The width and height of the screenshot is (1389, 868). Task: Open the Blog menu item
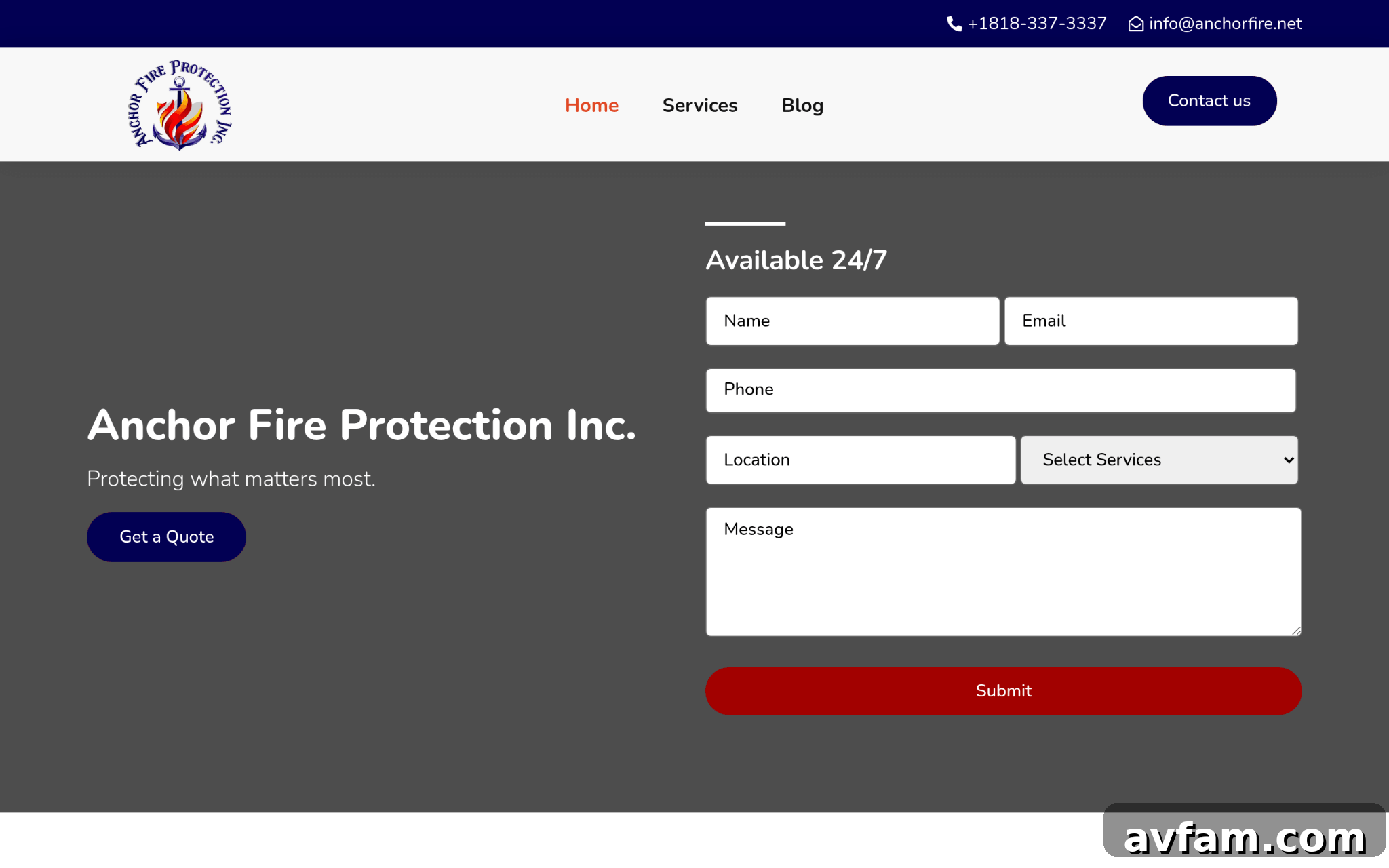(802, 105)
